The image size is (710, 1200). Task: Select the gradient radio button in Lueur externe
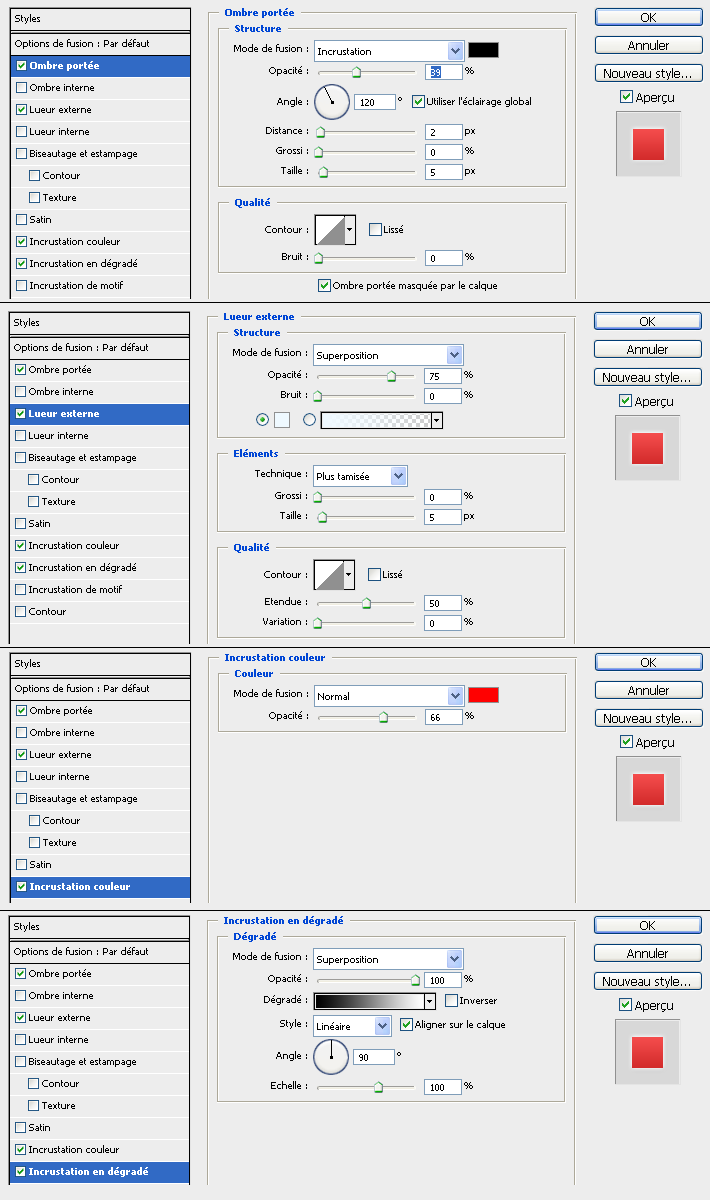tap(309, 421)
